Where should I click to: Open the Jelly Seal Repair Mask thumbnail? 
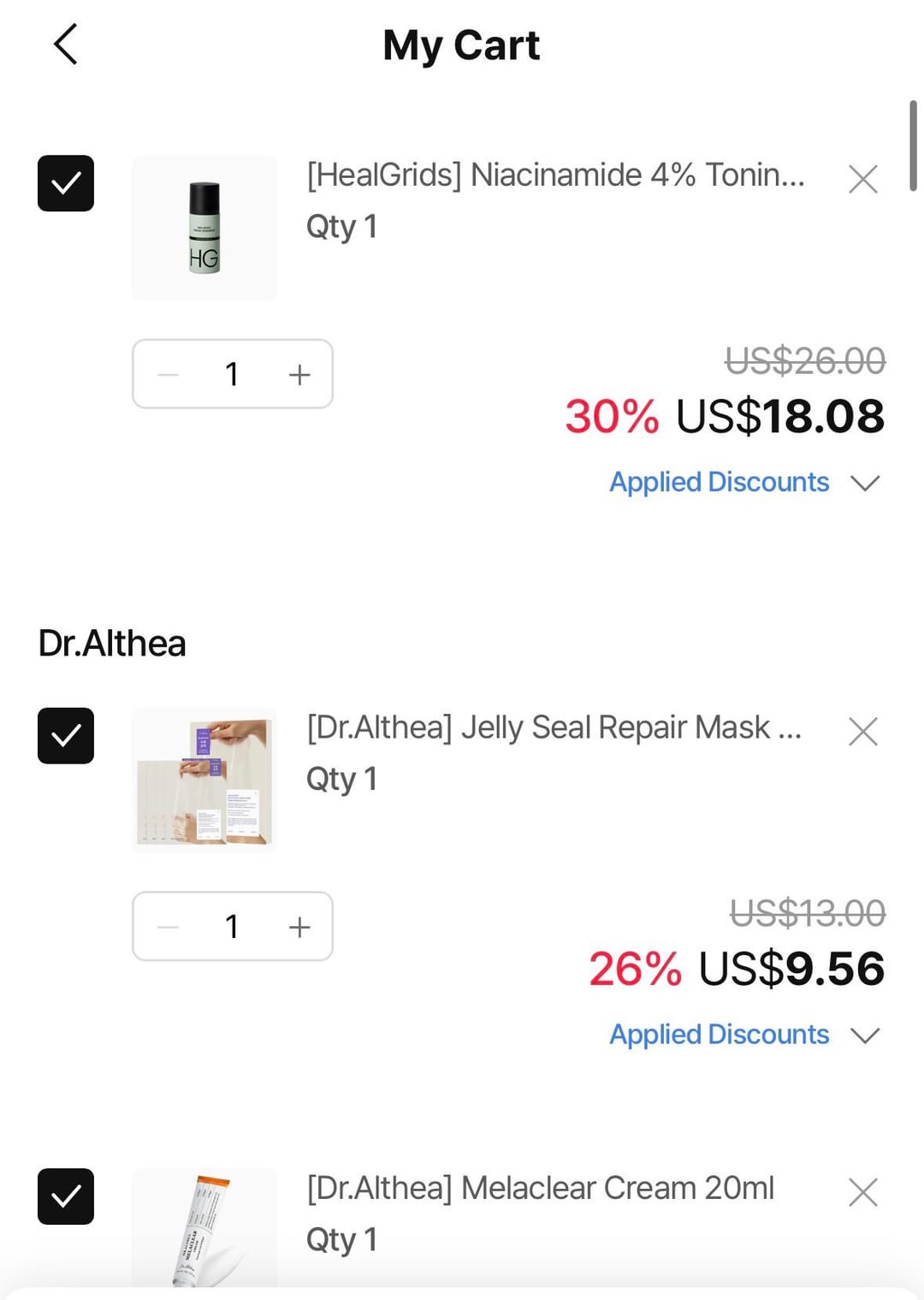tap(204, 780)
